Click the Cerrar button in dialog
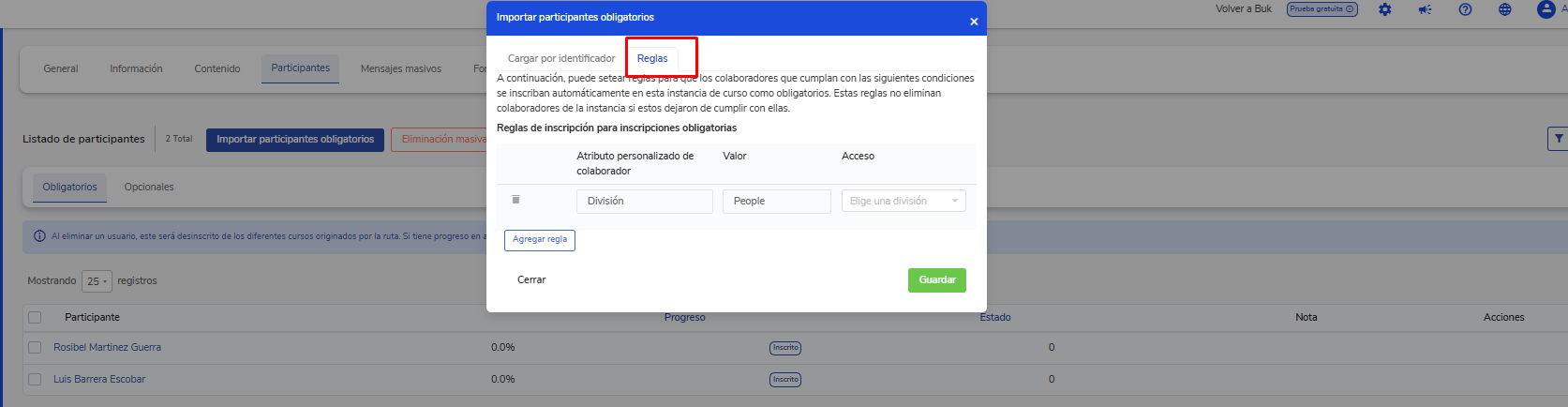Image resolution: width=1568 pixels, height=407 pixels. click(x=531, y=279)
